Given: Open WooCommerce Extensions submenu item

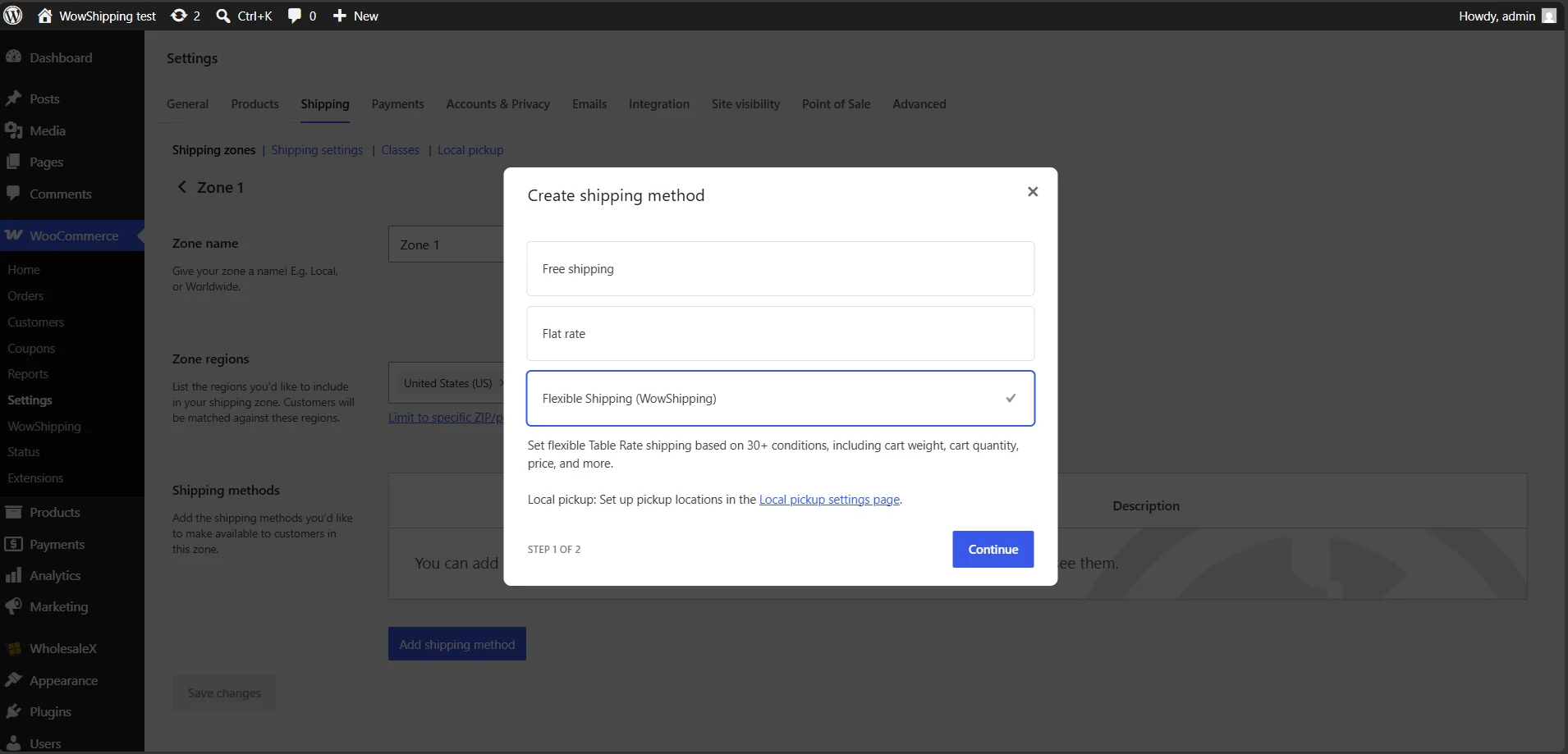Looking at the screenshot, I should (35, 478).
